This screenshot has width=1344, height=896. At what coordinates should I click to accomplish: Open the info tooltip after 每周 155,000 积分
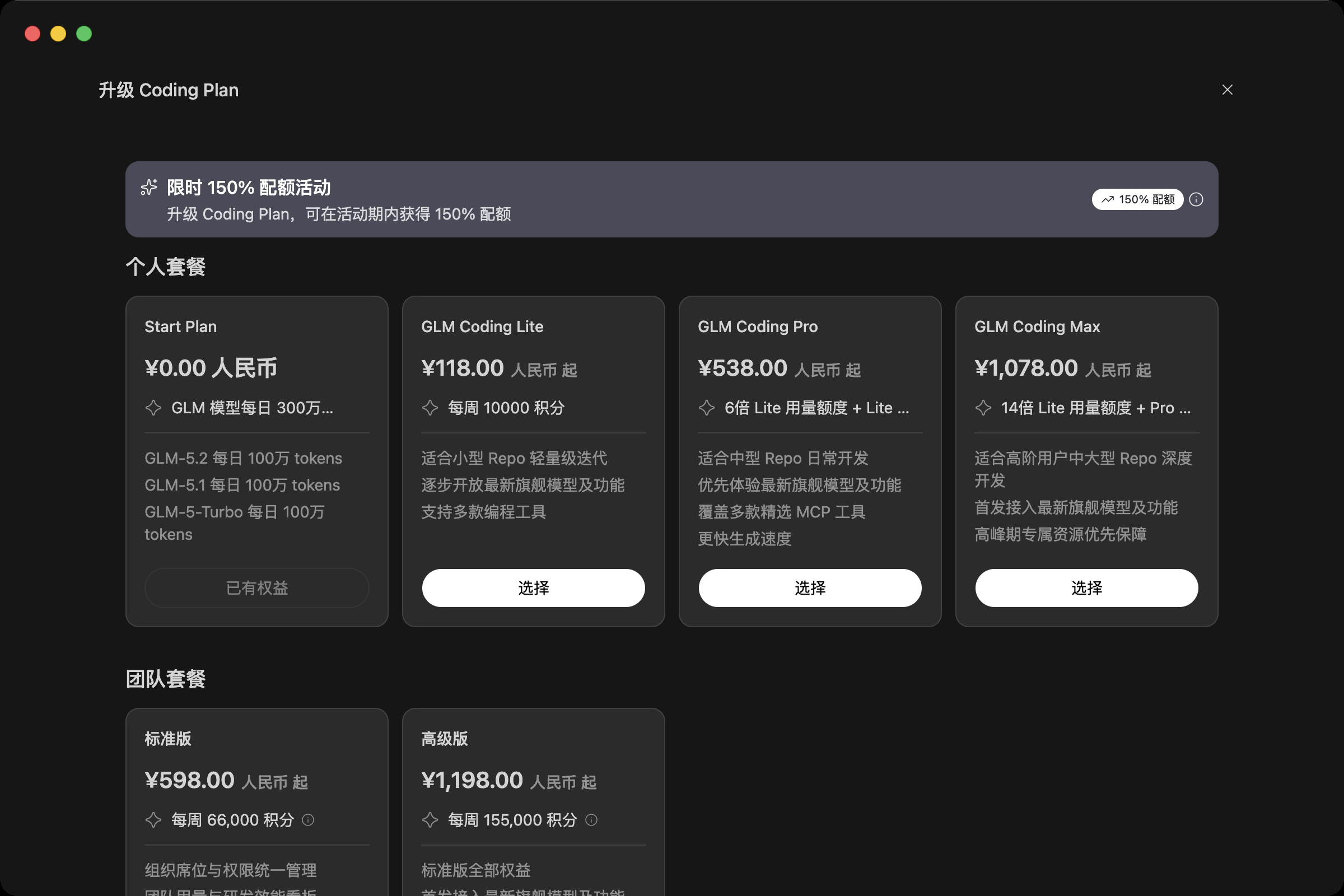(591, 820)
